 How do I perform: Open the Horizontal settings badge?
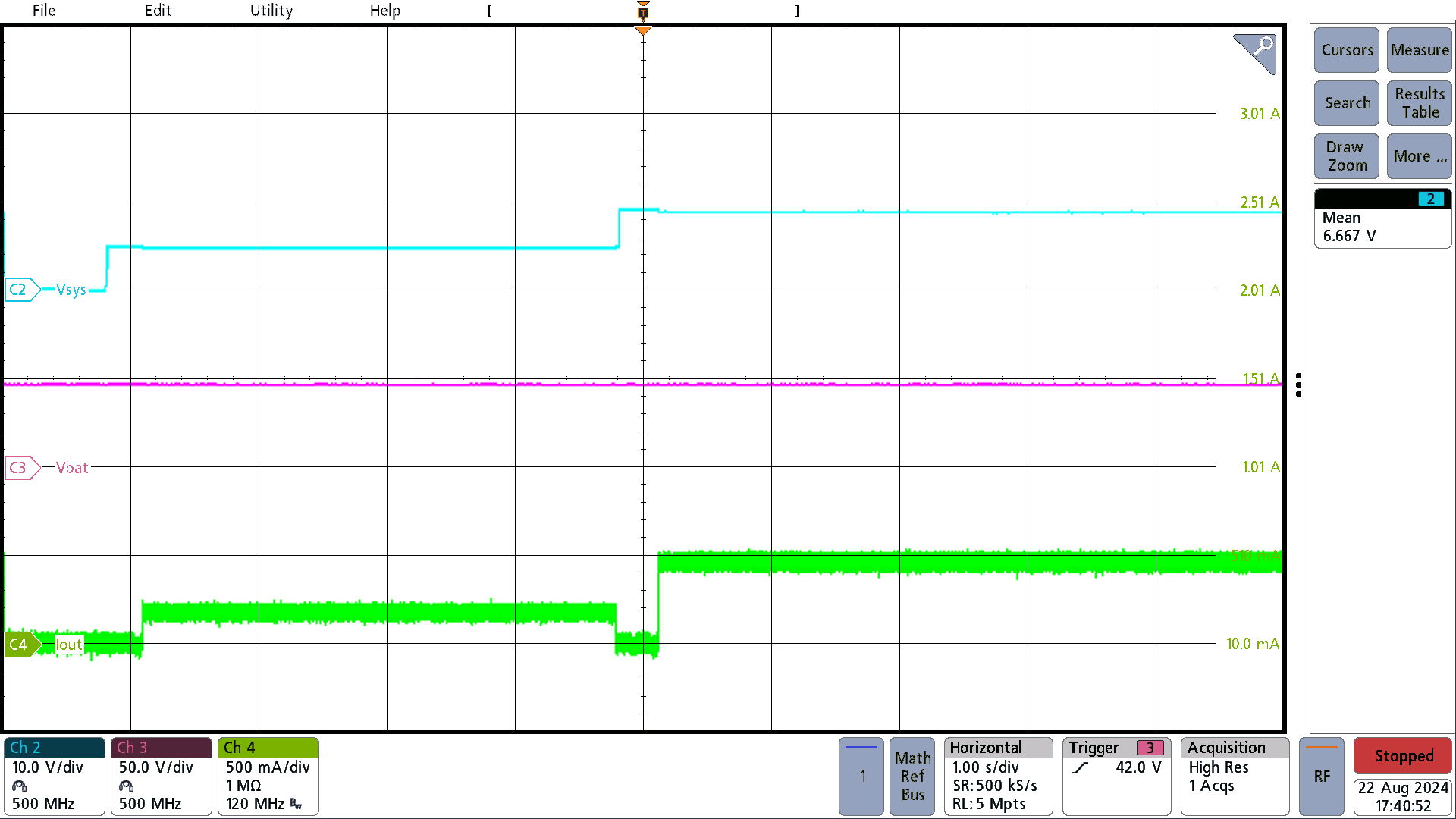click(998, 777)
